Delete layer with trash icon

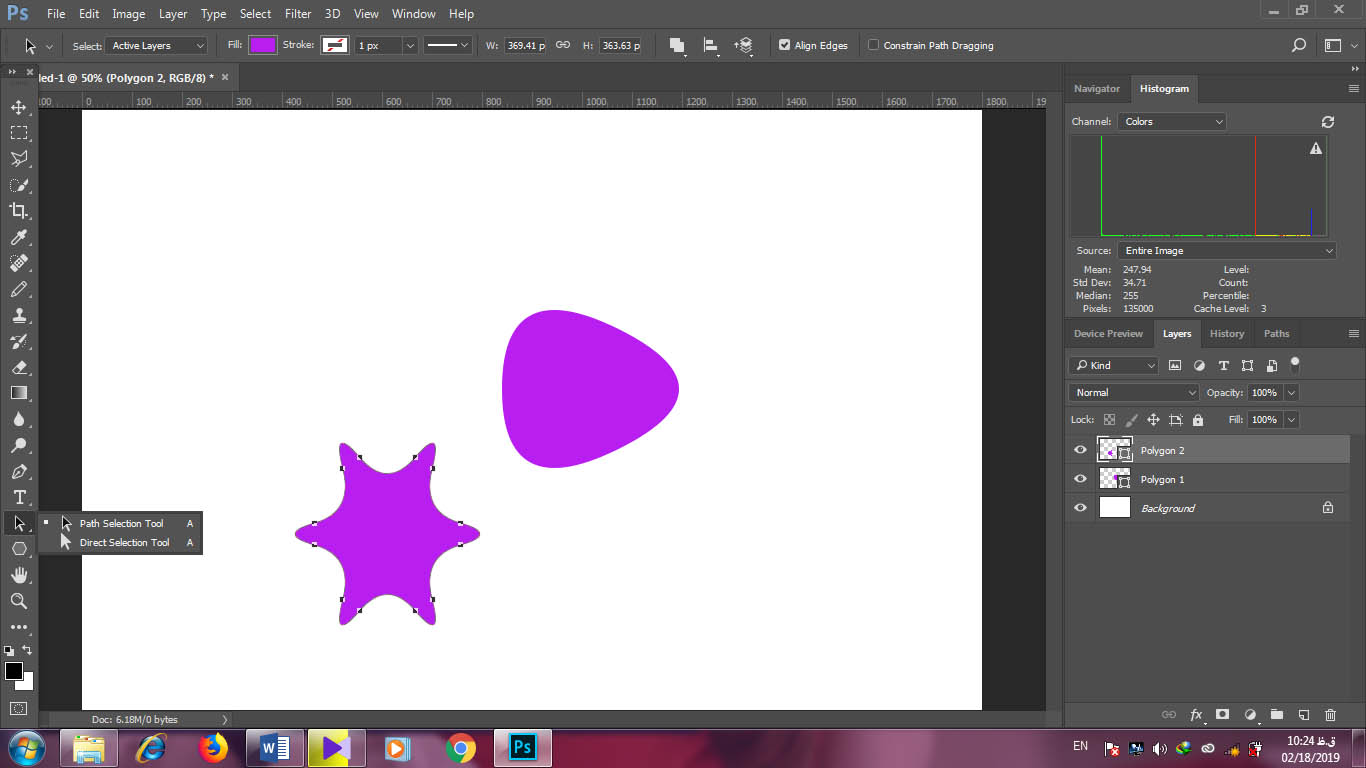[1330, 715]
